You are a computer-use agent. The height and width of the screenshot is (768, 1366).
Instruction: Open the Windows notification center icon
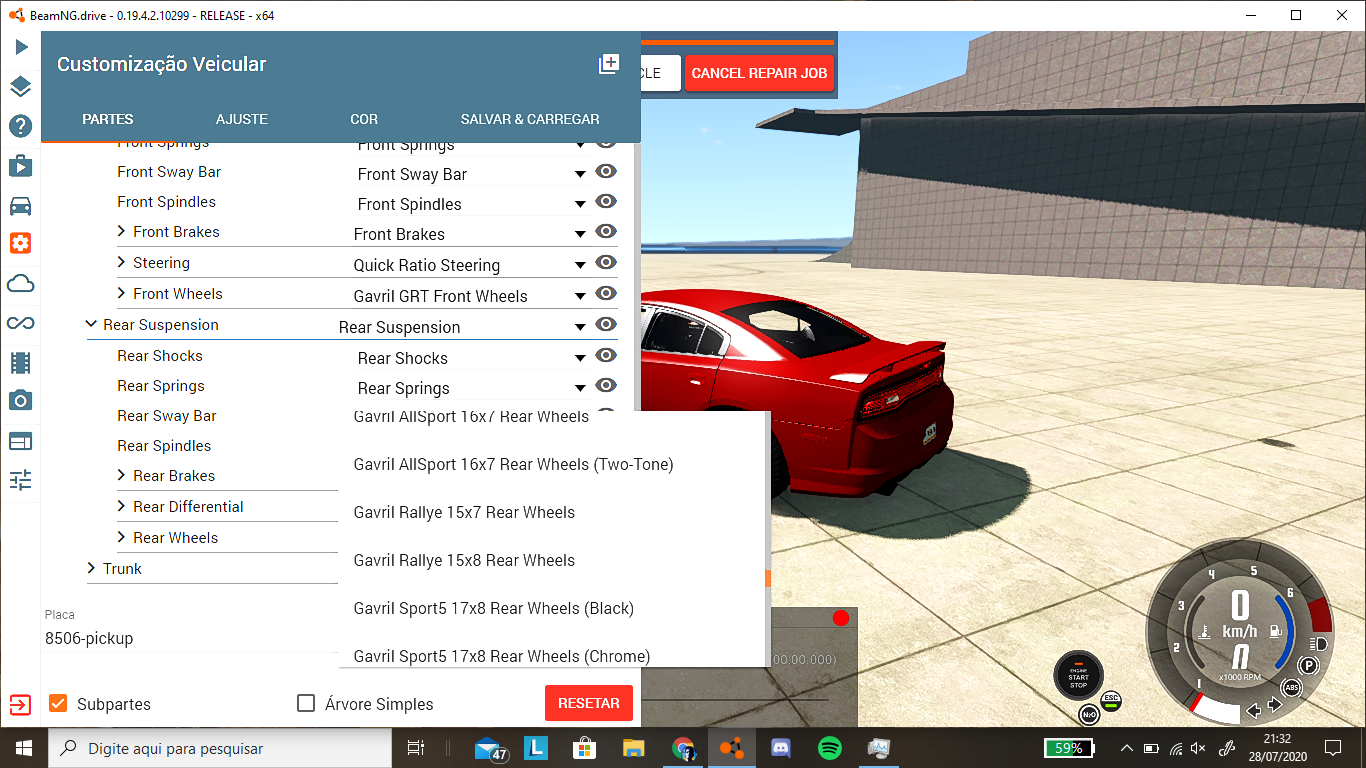point(1333,748)
